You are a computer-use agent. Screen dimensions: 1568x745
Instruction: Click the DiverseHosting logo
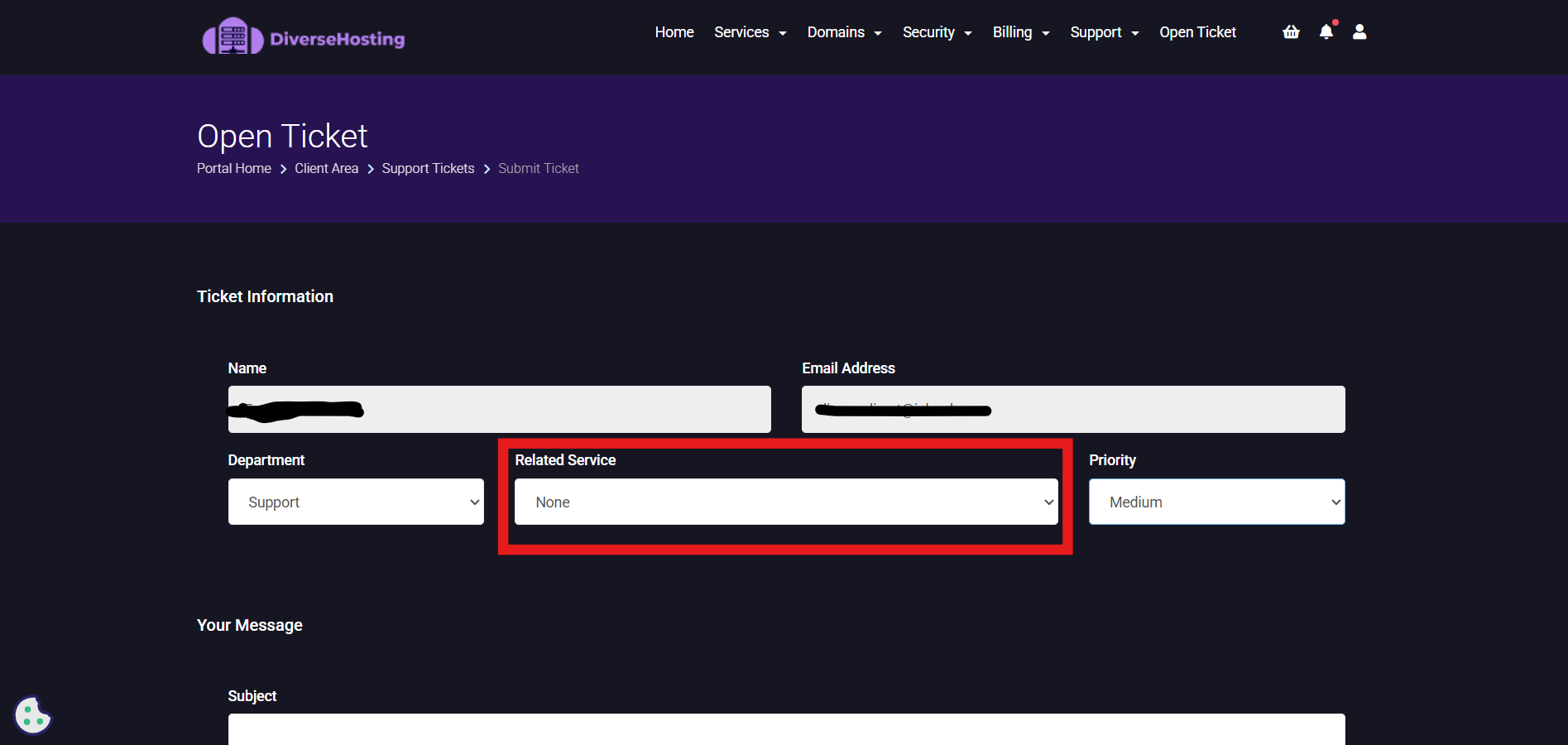pyautogui.click(x=303, y=37)
